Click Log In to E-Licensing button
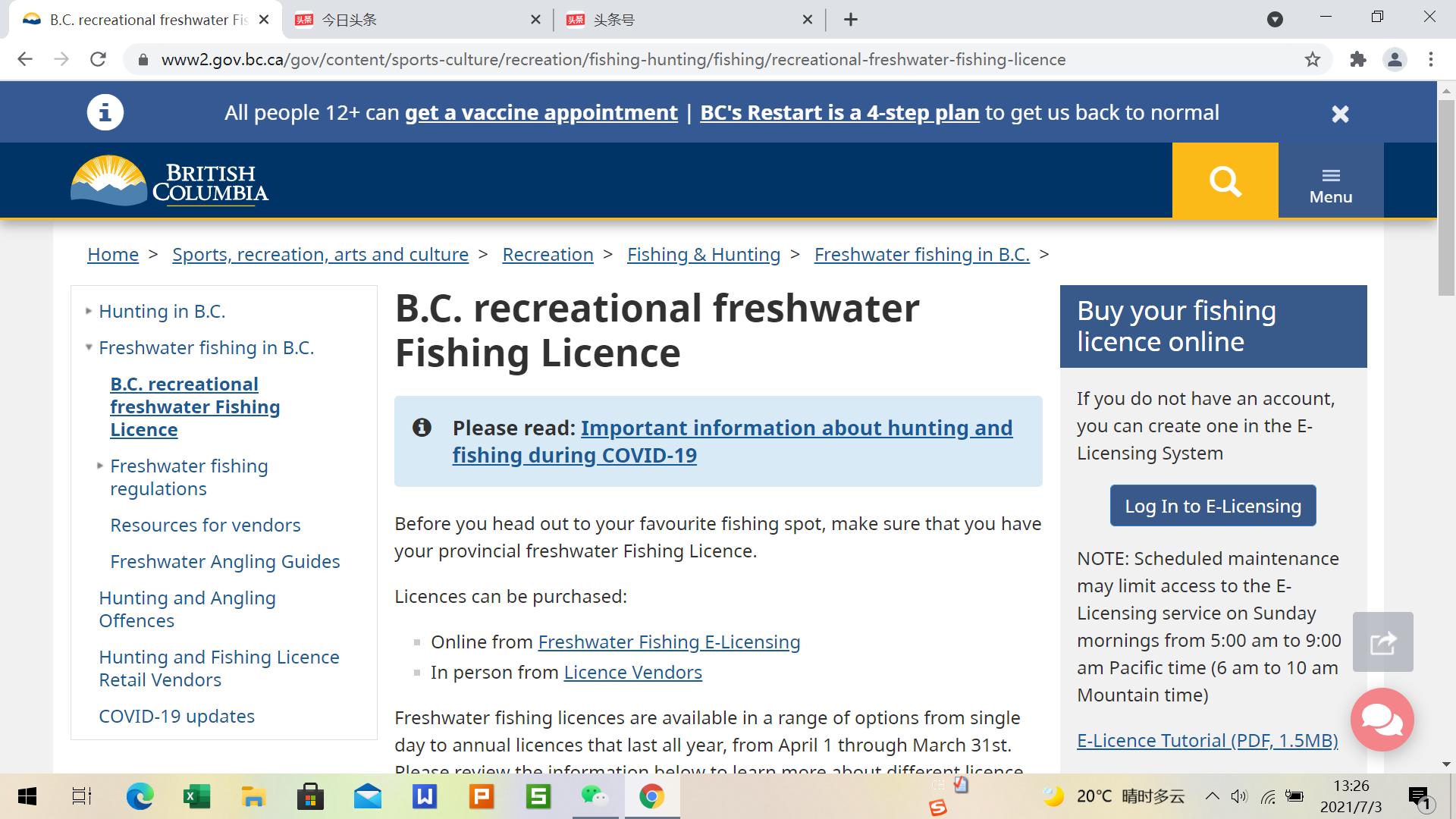The height and width of the screenshot is (819, 1456). (1213, 506)
